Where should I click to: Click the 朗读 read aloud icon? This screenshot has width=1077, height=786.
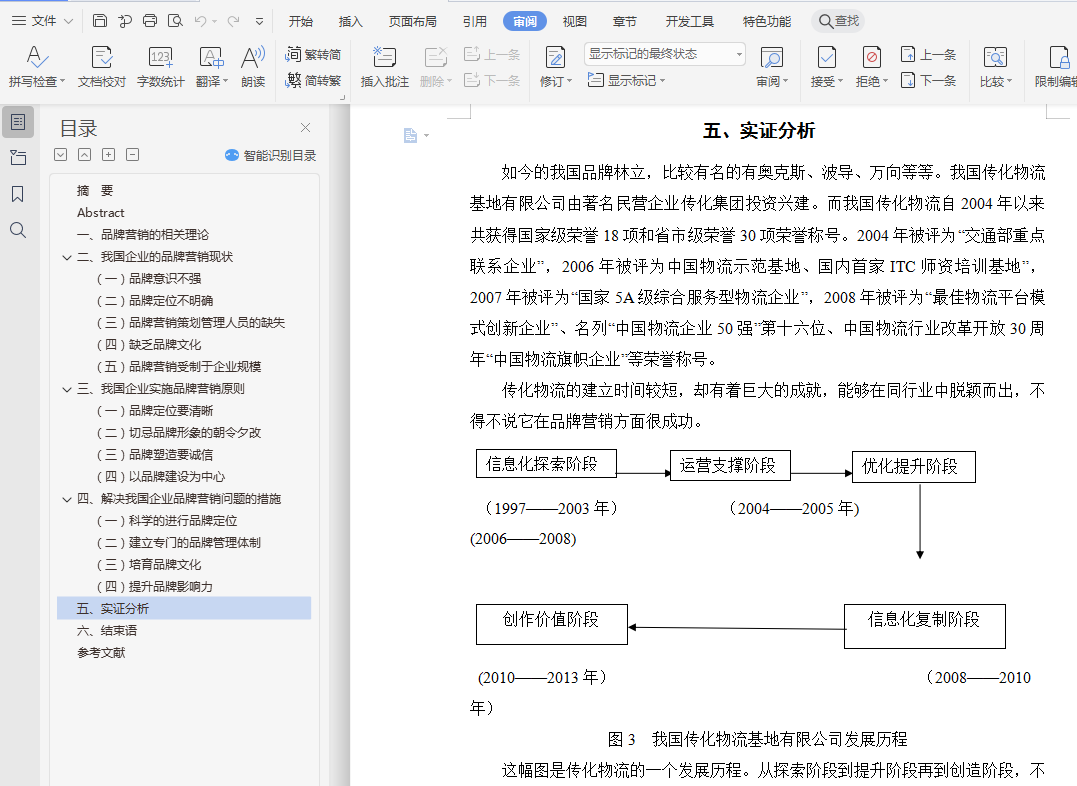(x=253, y=67)
